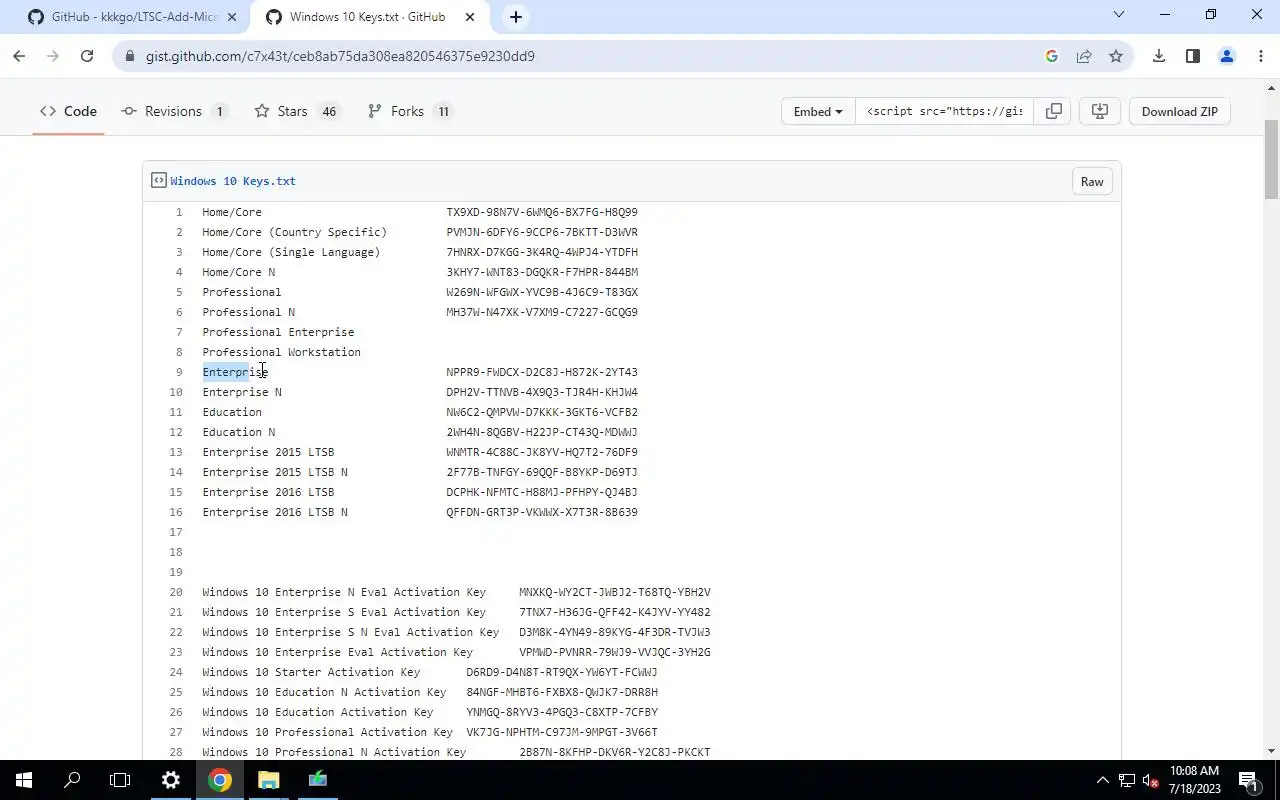Screen dimensions: 1280x800
Task: Open Task View
Action: pyautogui.click(x=120, y=780)
